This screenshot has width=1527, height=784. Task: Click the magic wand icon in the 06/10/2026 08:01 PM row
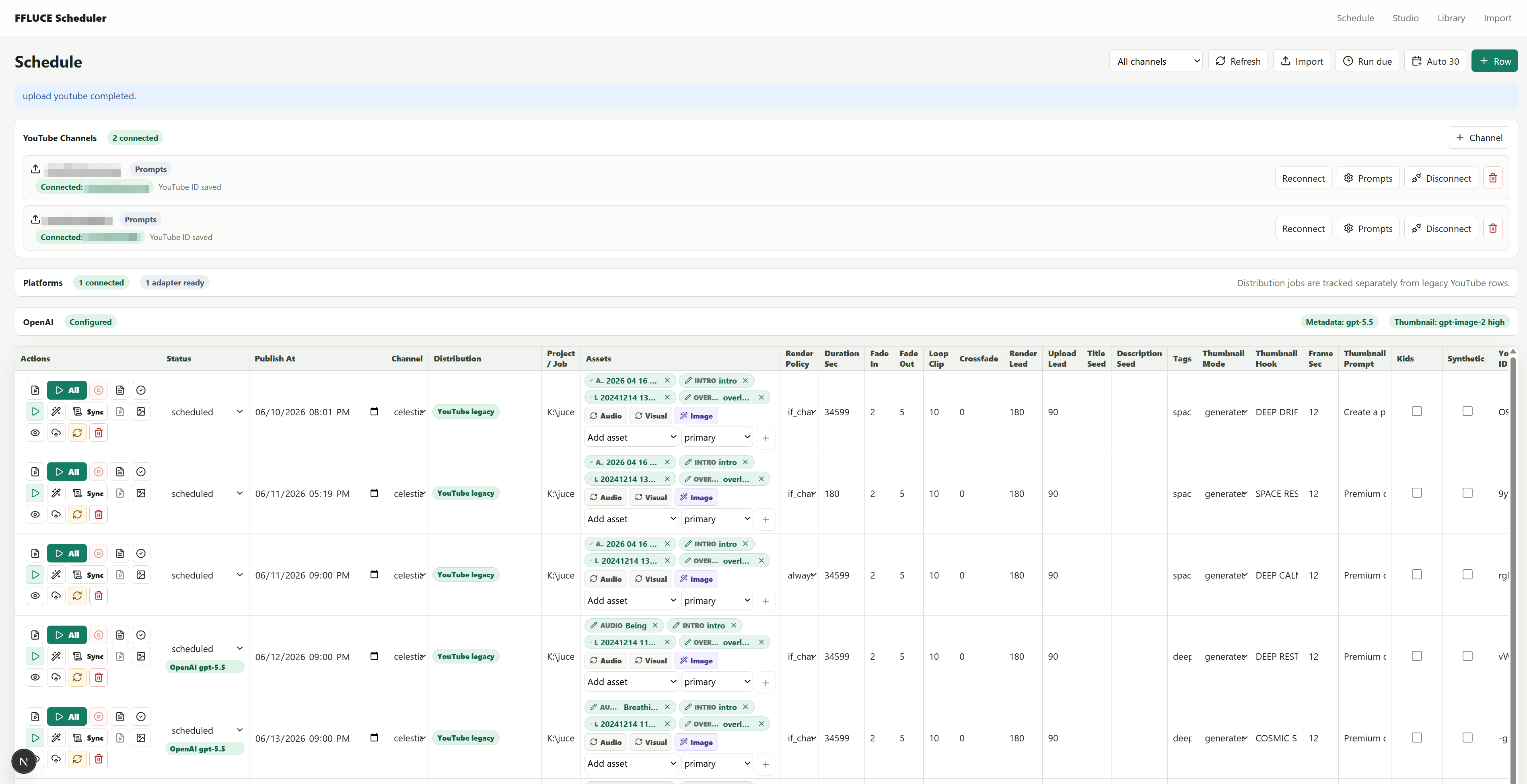[x=56, y=411]
